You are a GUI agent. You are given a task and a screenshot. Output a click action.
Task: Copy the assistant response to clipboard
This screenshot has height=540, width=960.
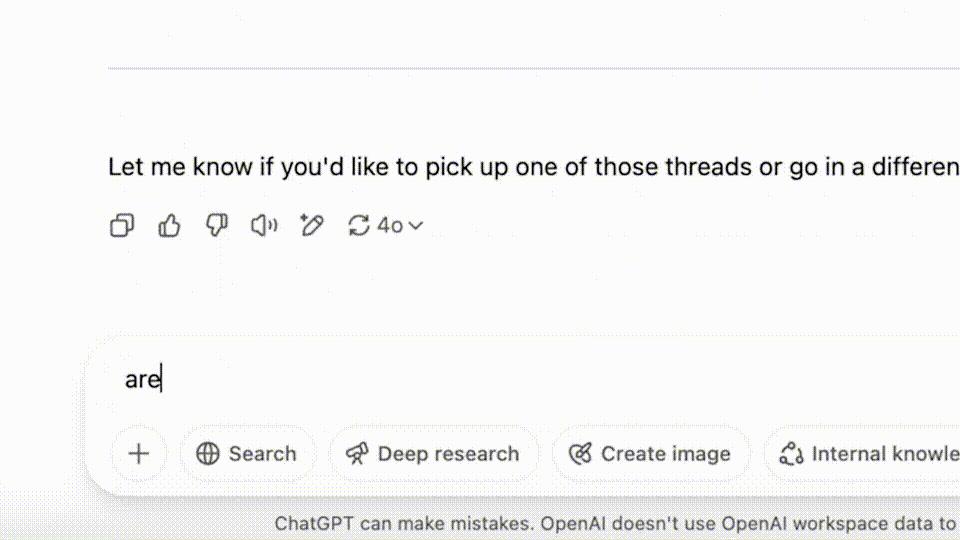122,225
